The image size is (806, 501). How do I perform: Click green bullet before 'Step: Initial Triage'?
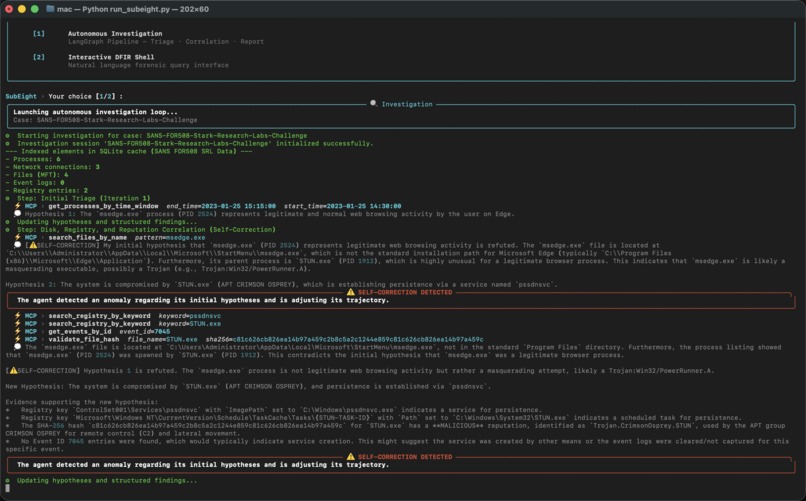[x=8, y=198]
